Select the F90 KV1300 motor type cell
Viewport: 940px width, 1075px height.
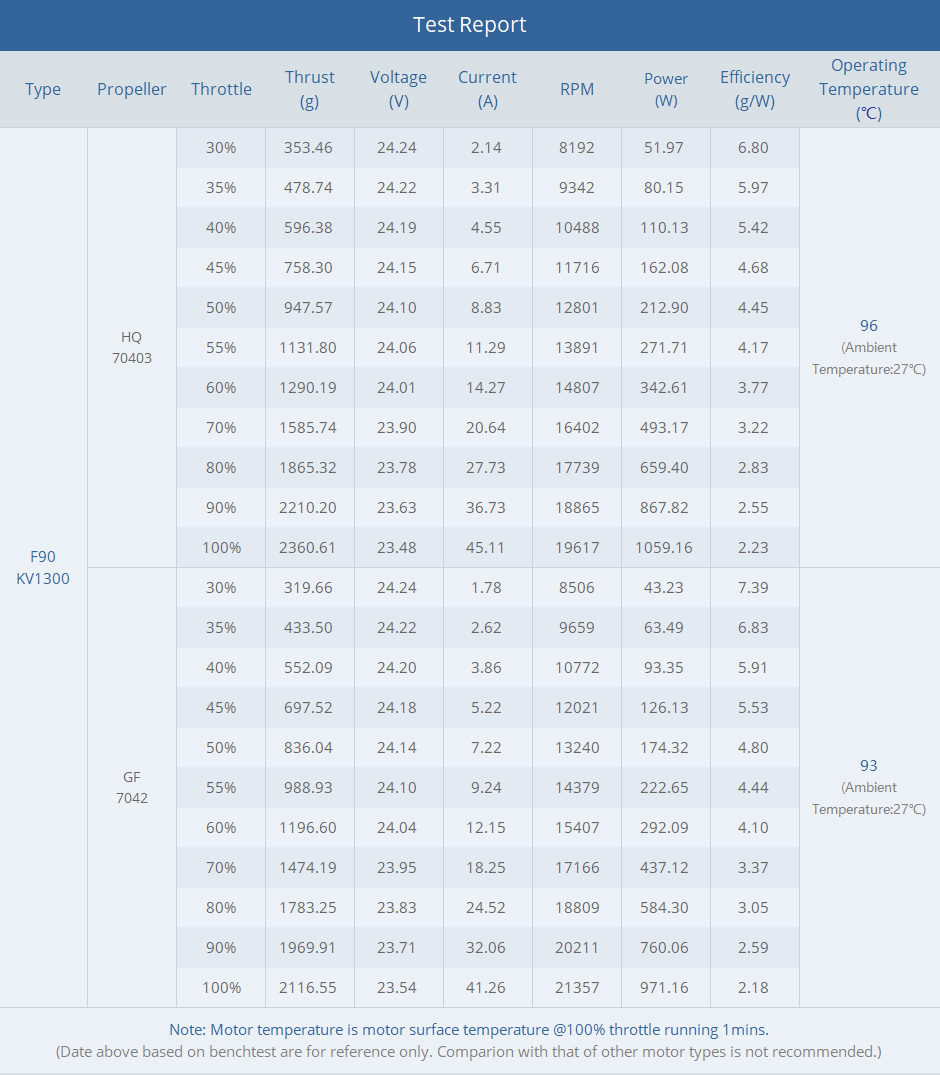coord(43,567)
